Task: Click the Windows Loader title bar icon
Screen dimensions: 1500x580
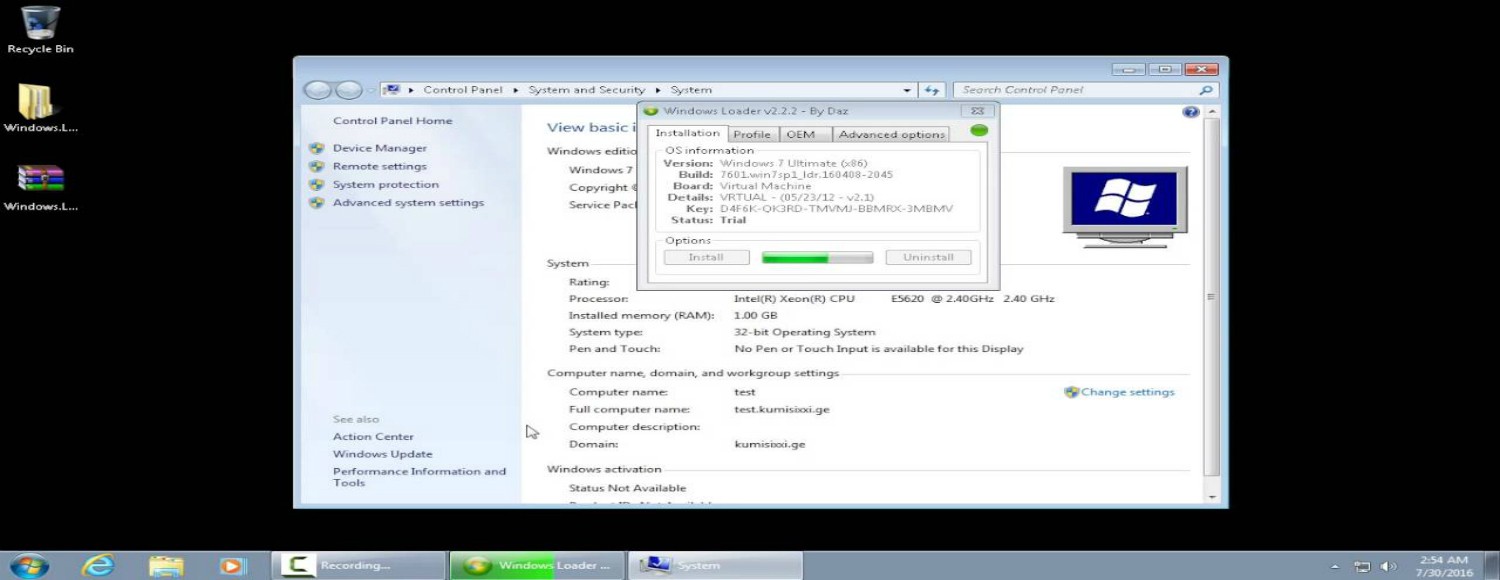Action: [x=651, y=111]
